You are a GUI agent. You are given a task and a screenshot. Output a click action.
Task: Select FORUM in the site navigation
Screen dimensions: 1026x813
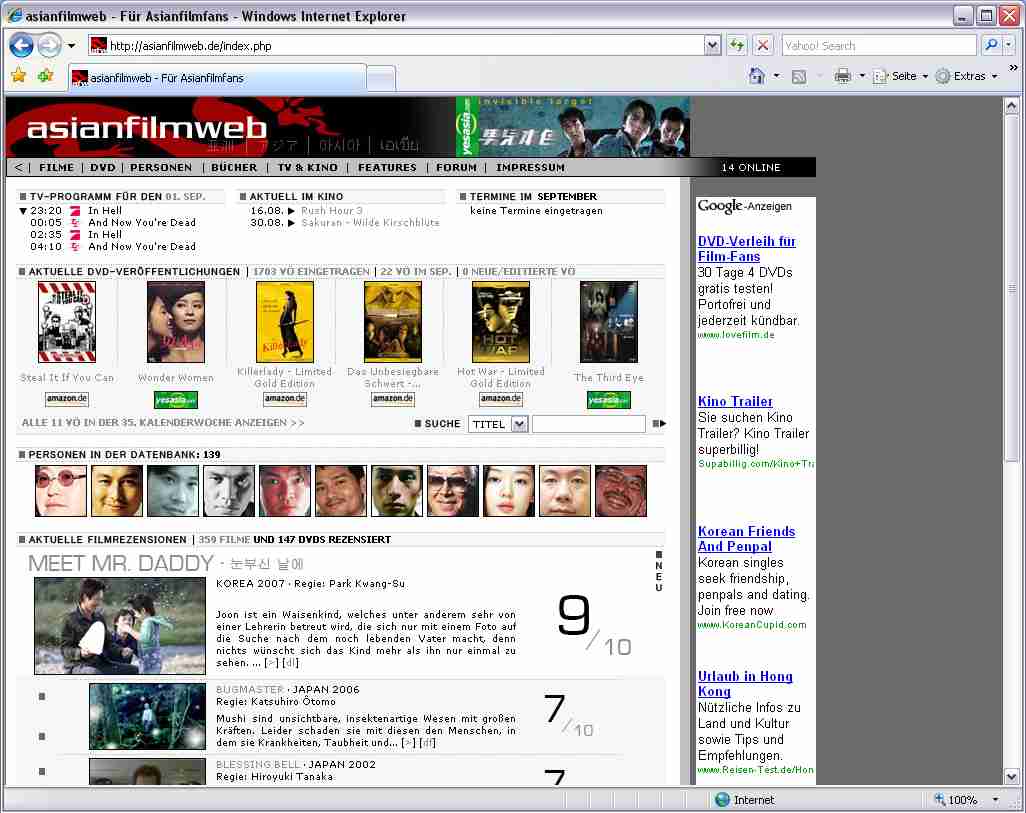click(x=456, y=168)
